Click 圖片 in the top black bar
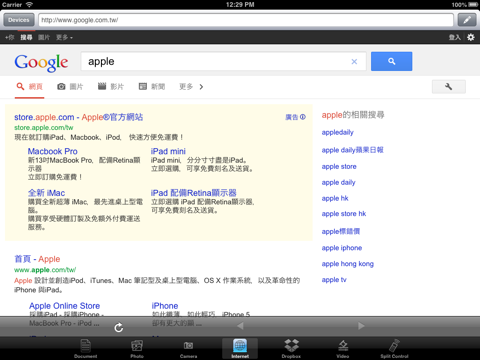The width and height of the screenshot is (480, 360). pos(44,37)
